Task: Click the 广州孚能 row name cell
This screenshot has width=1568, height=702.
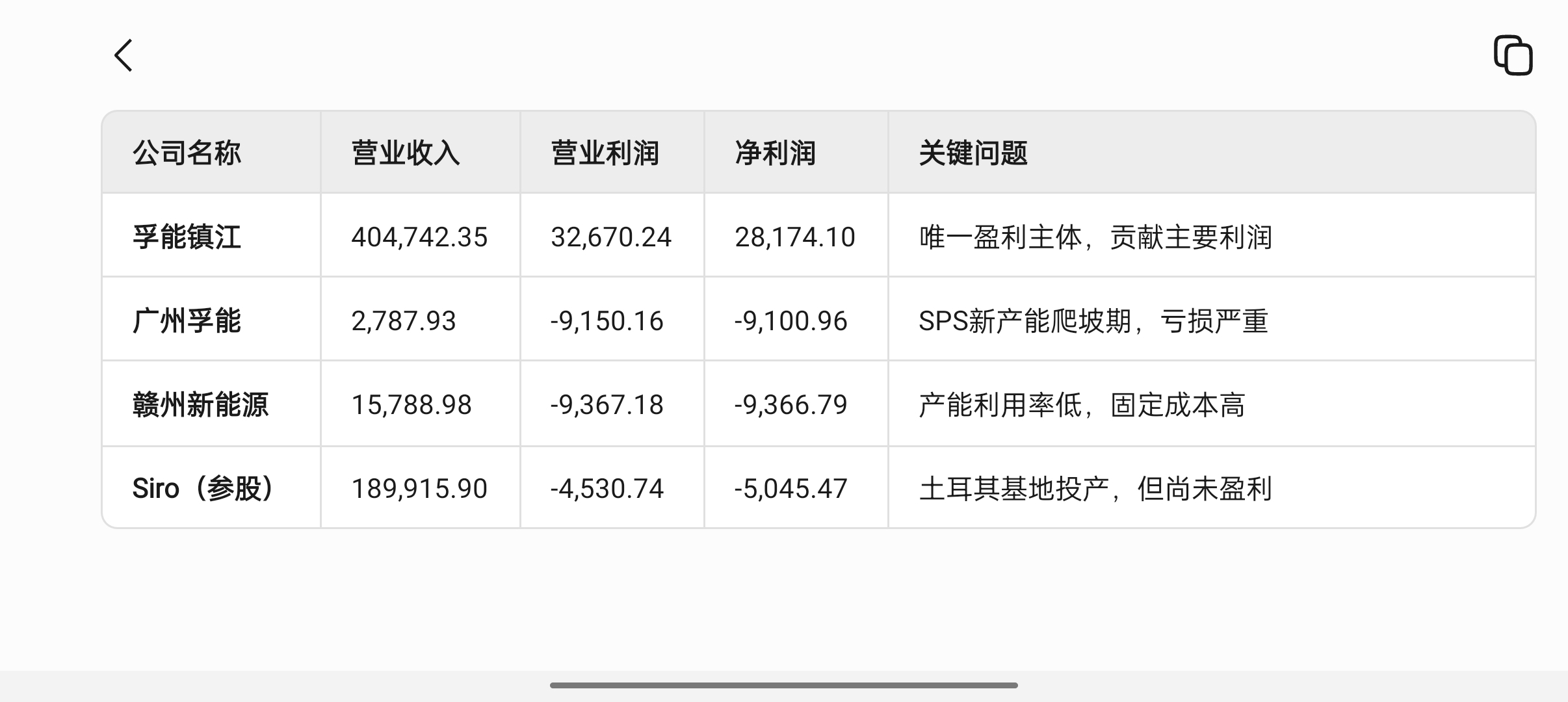Action: coord(187,320)
